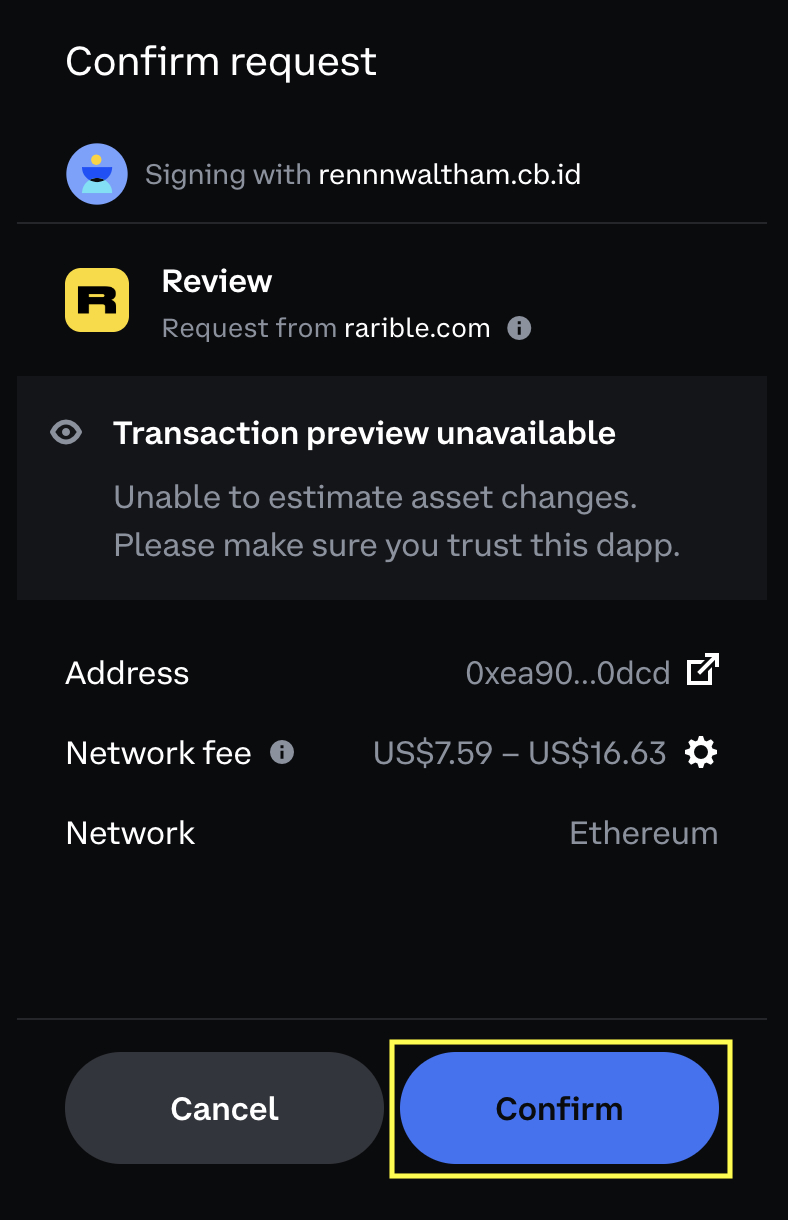Click the eye icon for transaction preview

(66, 433)
